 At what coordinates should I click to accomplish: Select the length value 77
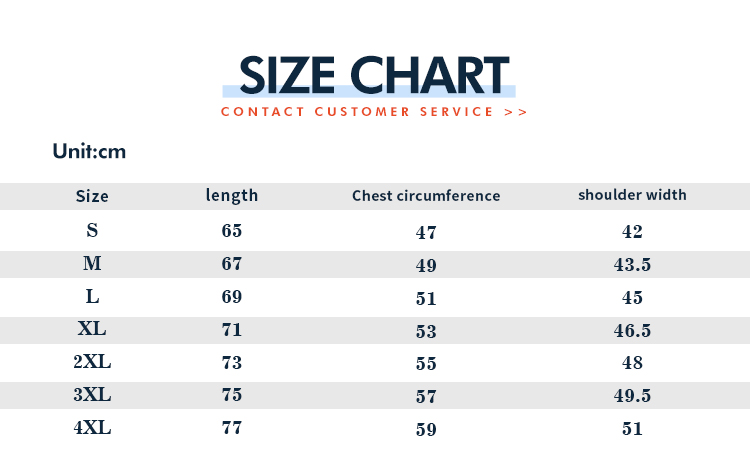click(232, 428)
